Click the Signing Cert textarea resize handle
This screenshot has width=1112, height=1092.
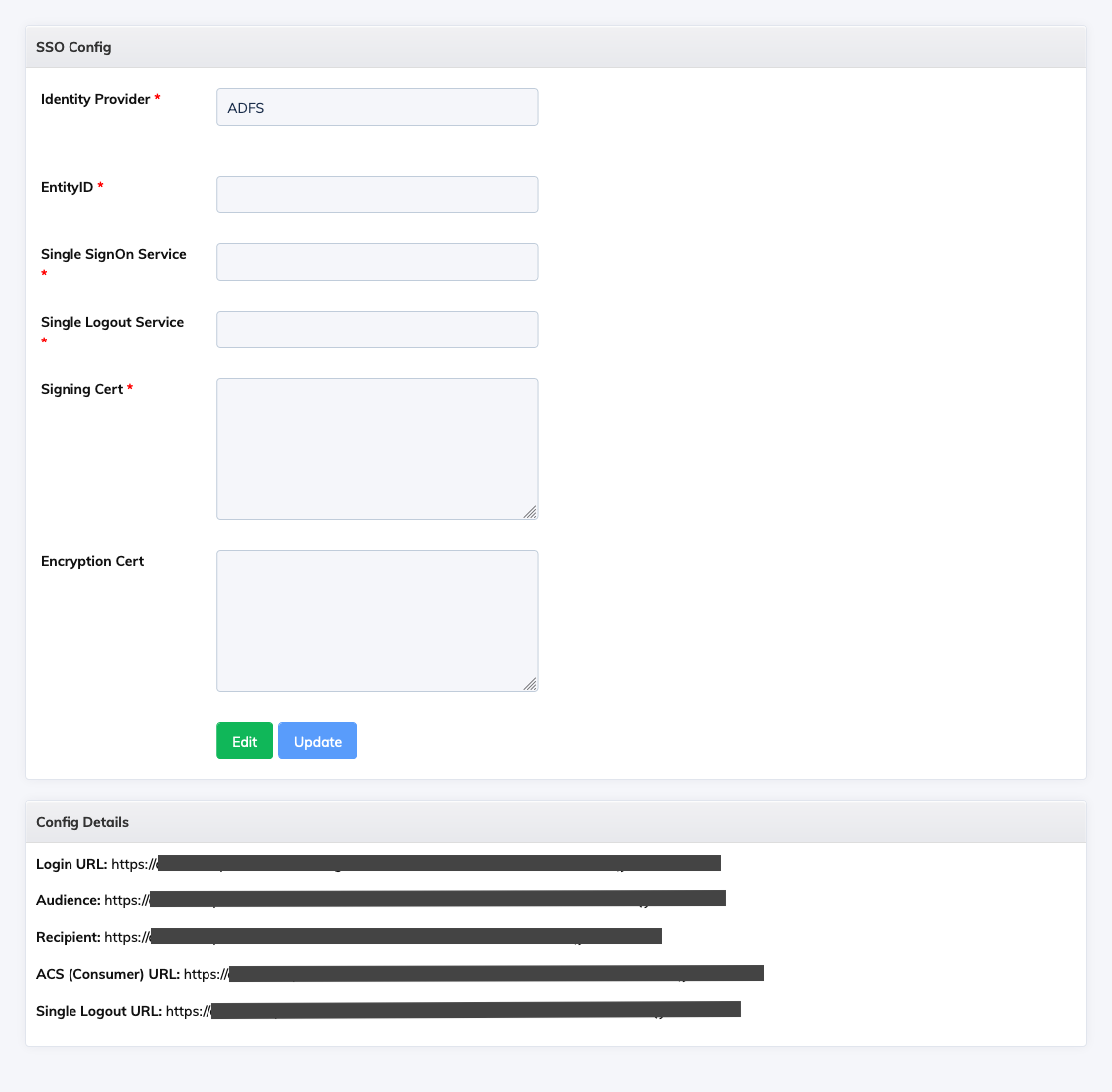(x=530, y=512)
